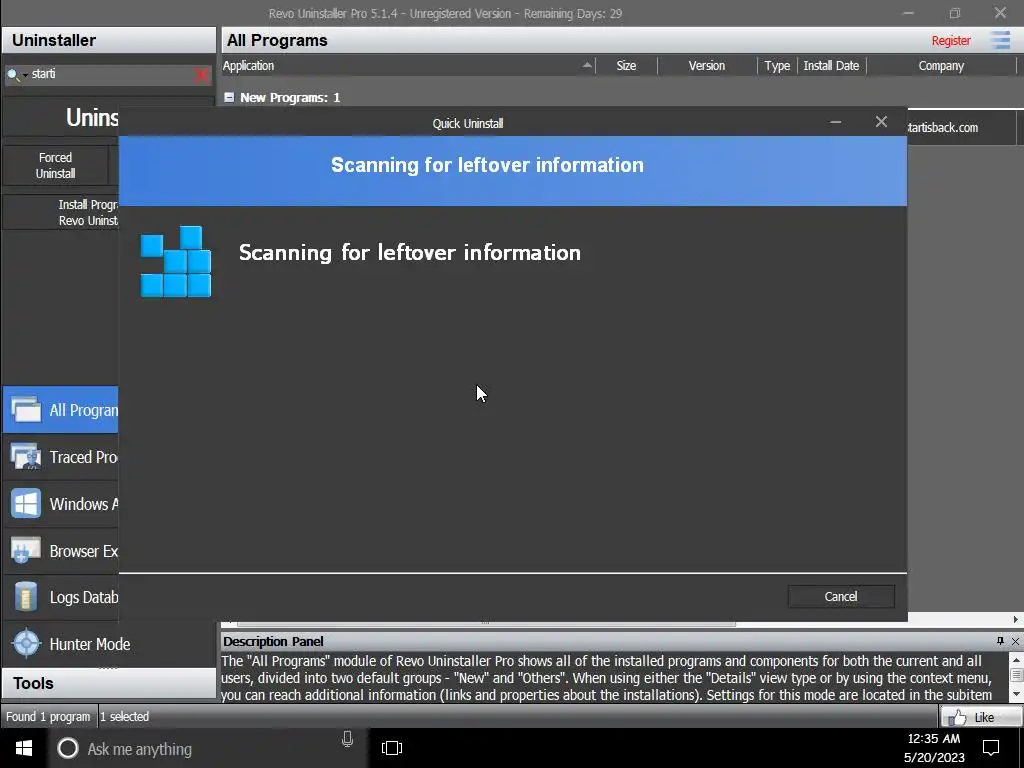Image resolution: width=1024 pixels, height=768 pixels.
Task: Click the Description Panel scrollbar down arrow
Action: point(1016,694)
